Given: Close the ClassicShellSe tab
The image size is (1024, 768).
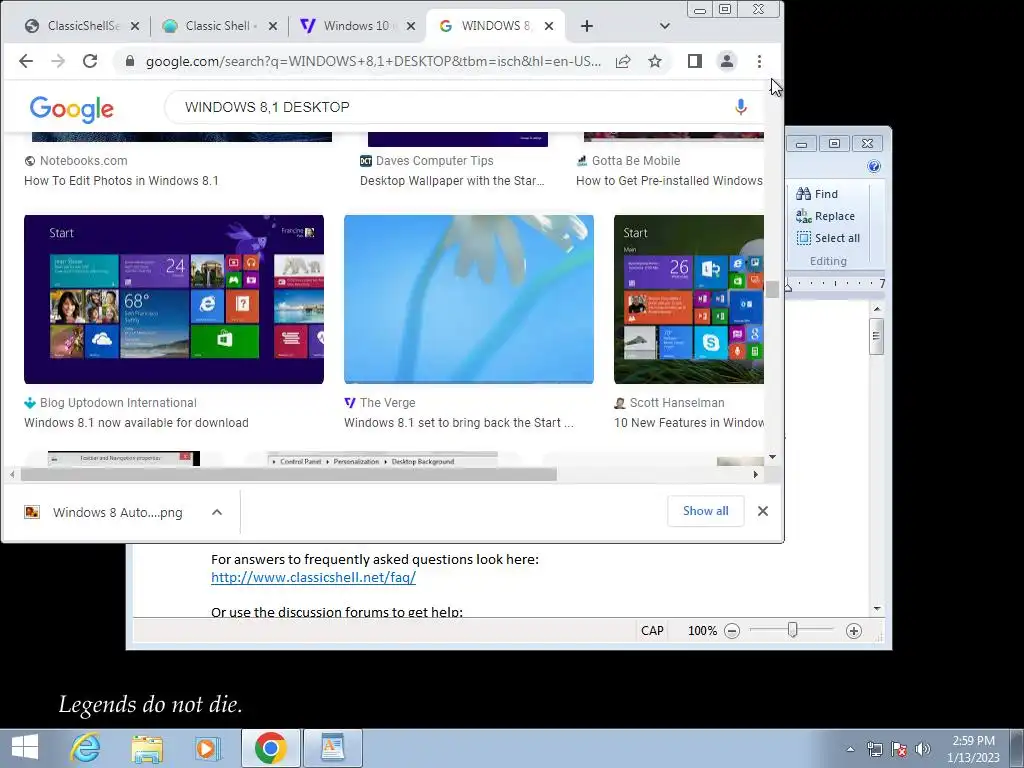Looking at the screenshot, I should coord(135,26).
